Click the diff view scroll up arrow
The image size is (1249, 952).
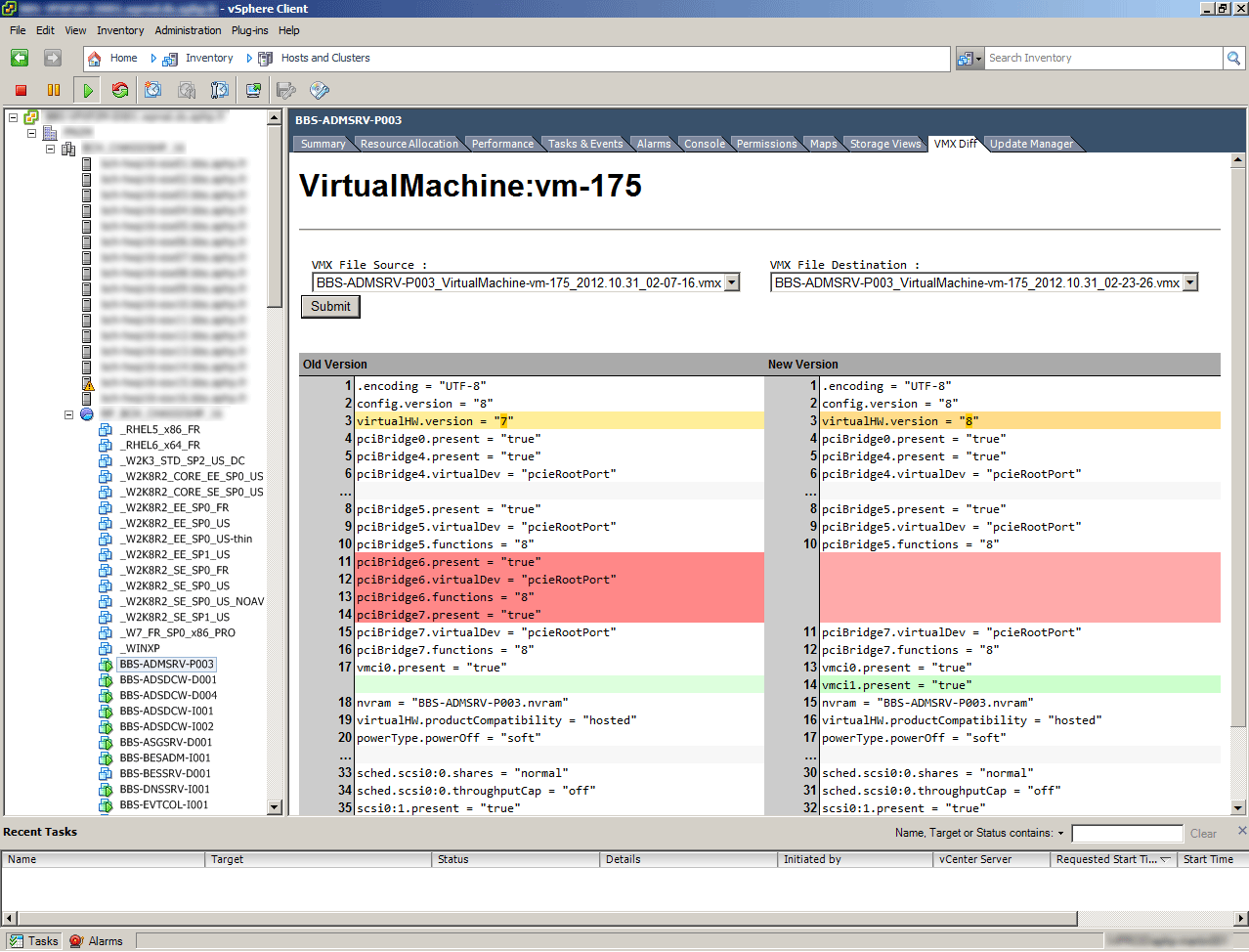(x=1238, y=159)
